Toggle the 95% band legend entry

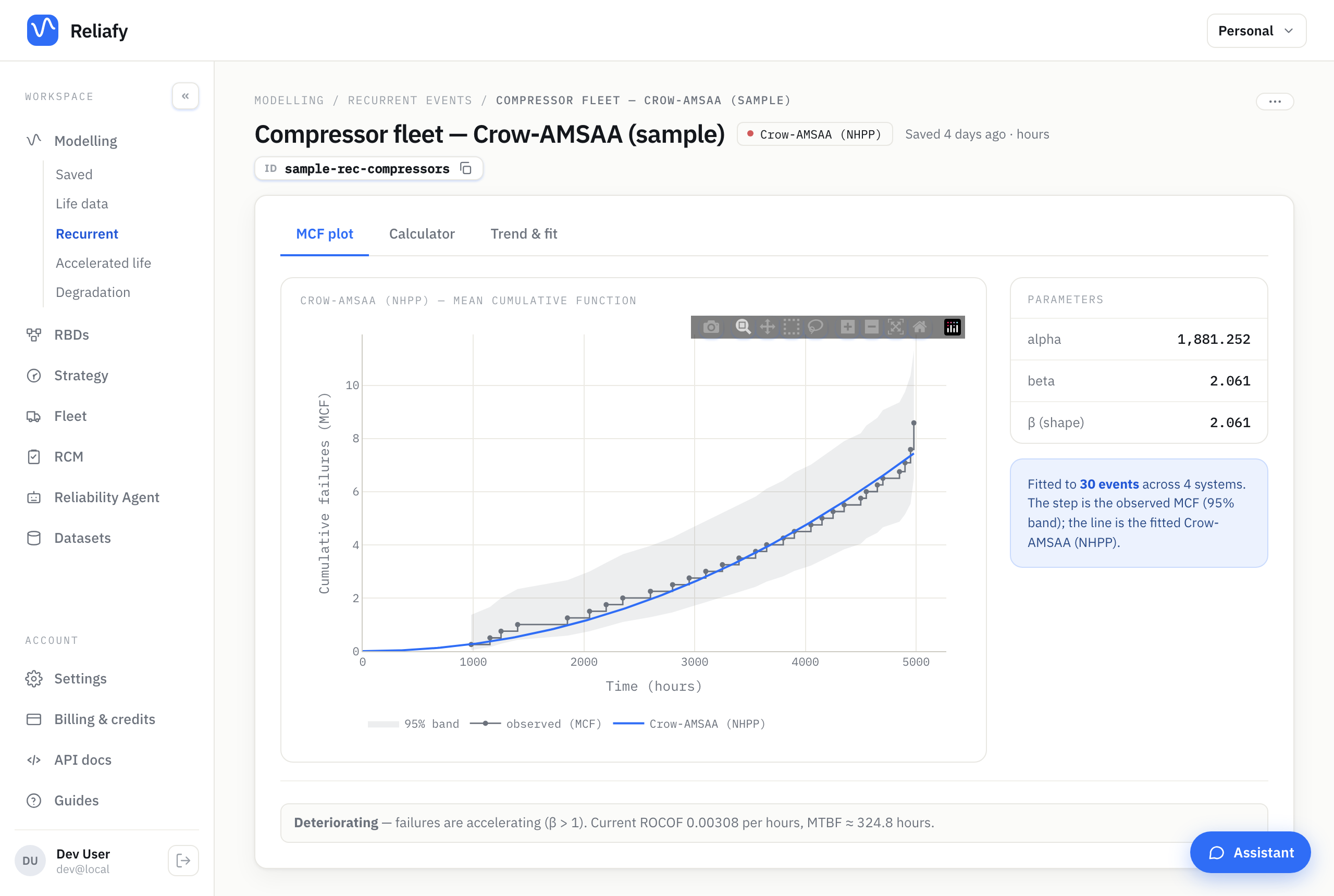click(x=414, y=724)
